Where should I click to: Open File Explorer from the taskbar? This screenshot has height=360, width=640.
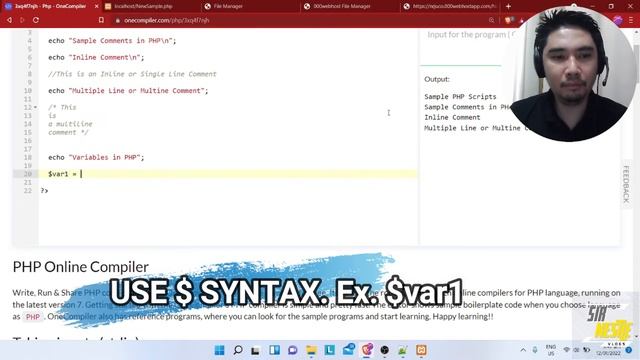(x=311, y=350)
